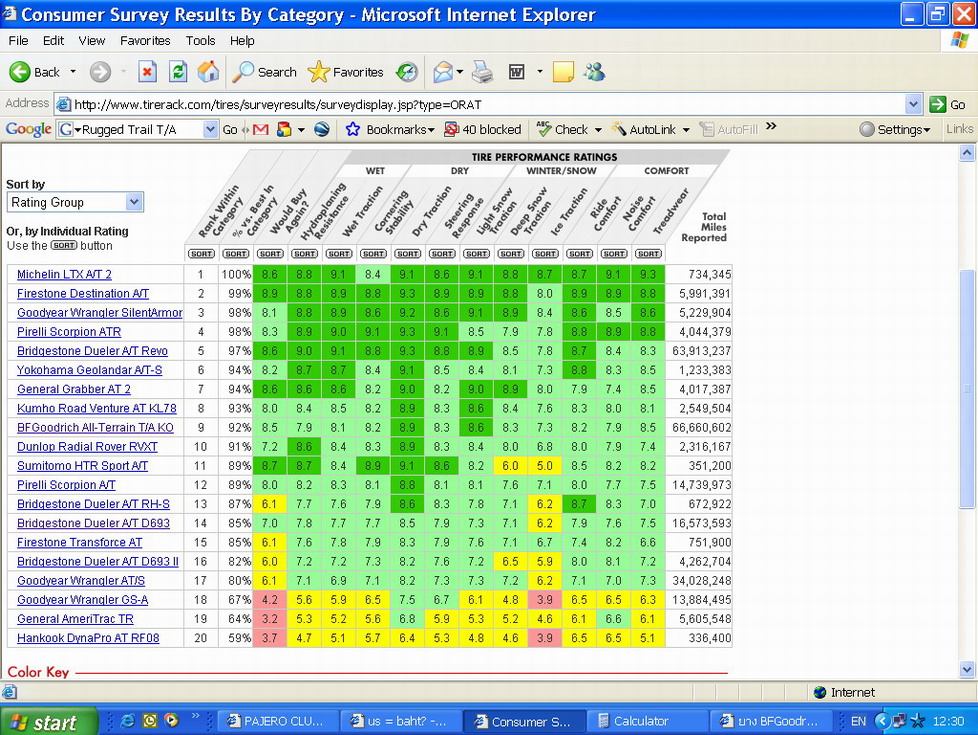Refresh the page with the Refresh icon
Viewport: 978px width, 735px height.
(178, 72)
